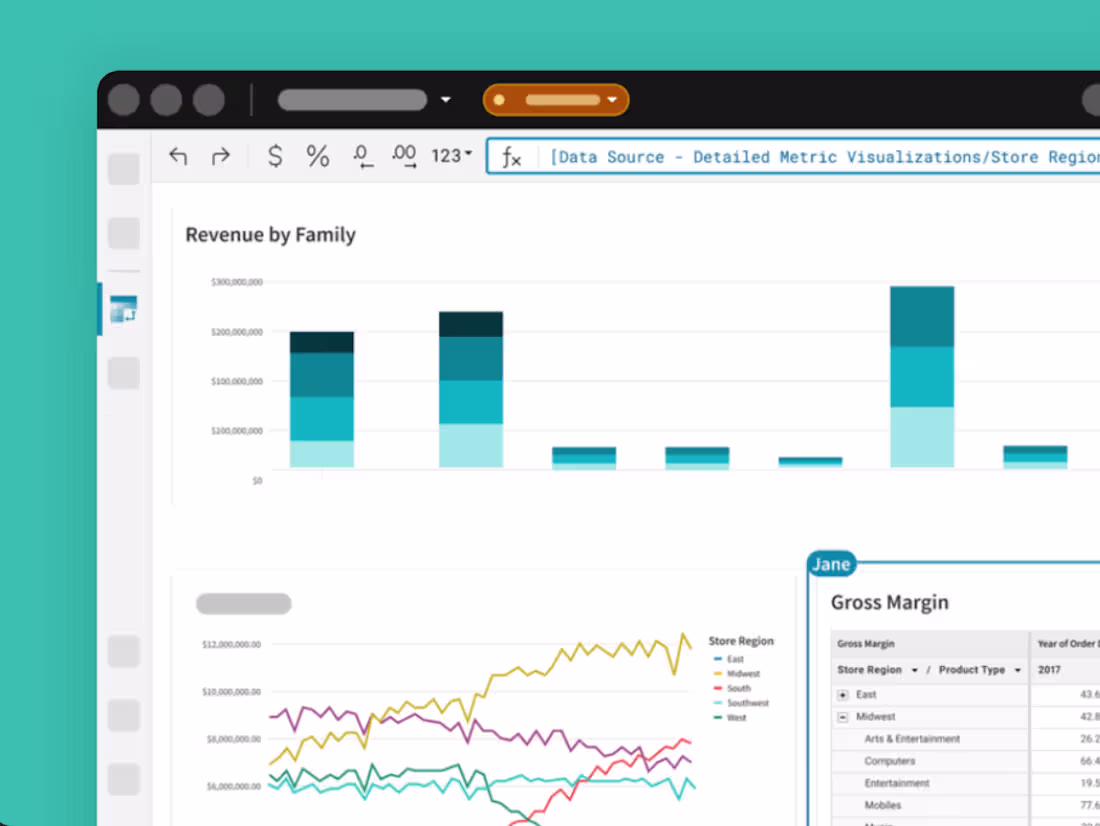
Task: Click the 2017 column header
Action: 1049,670
